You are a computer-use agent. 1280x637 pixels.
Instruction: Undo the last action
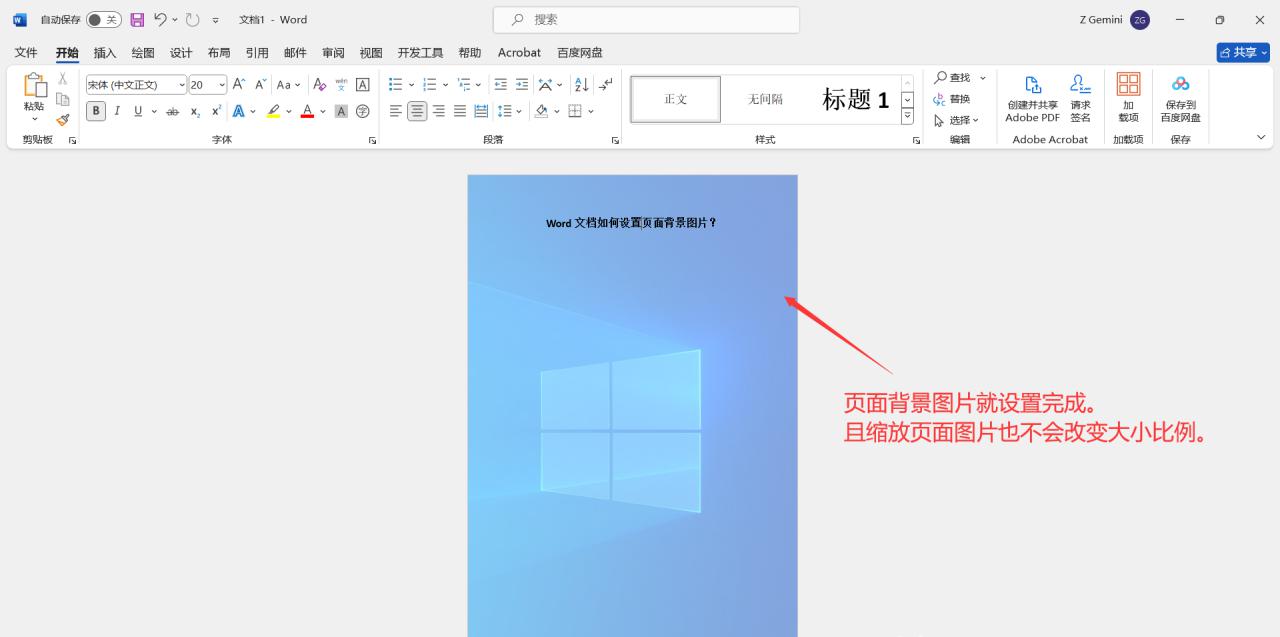point(160,19)
